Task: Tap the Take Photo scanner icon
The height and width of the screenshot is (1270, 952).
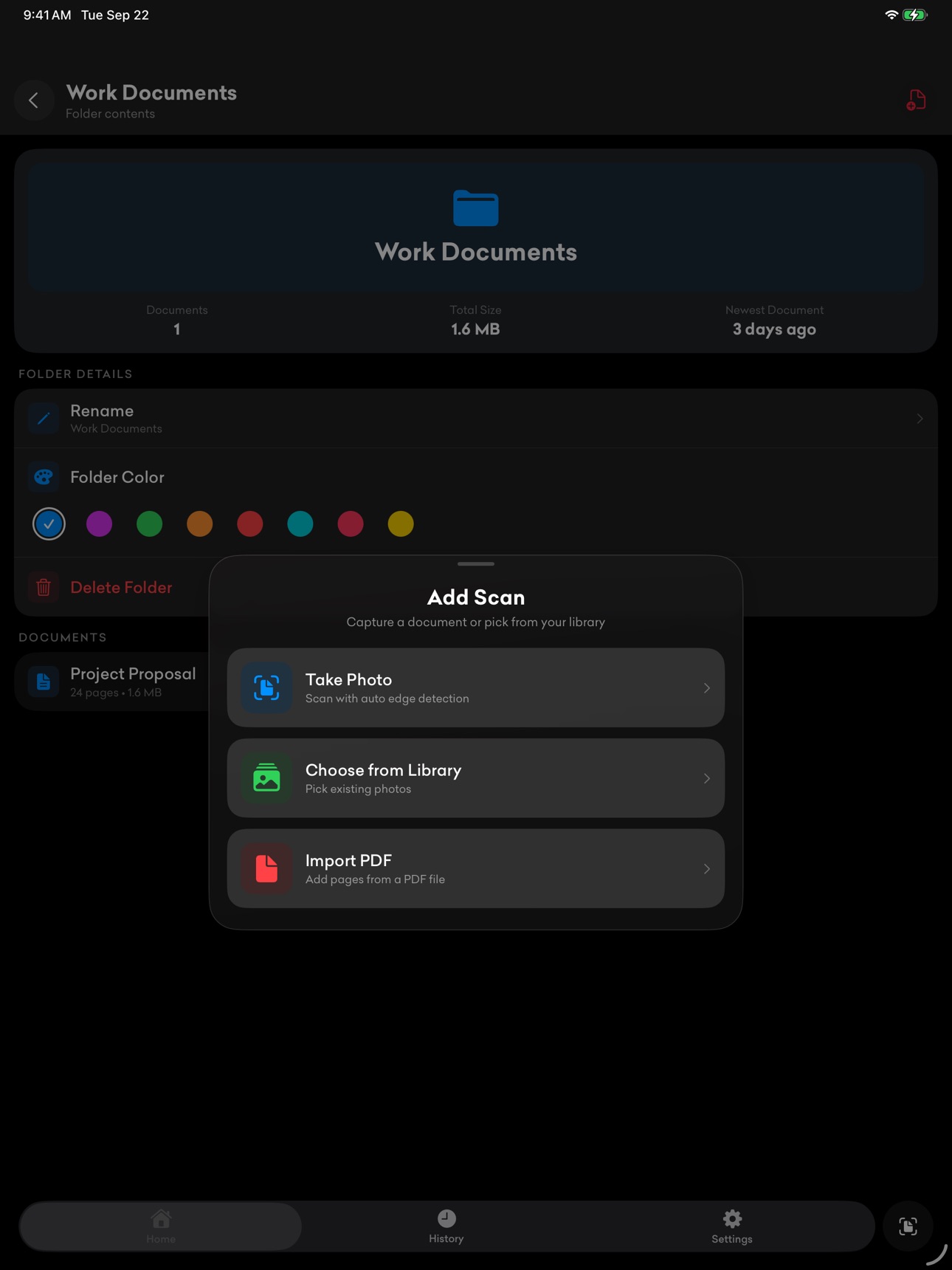Action: coord(266,687)
